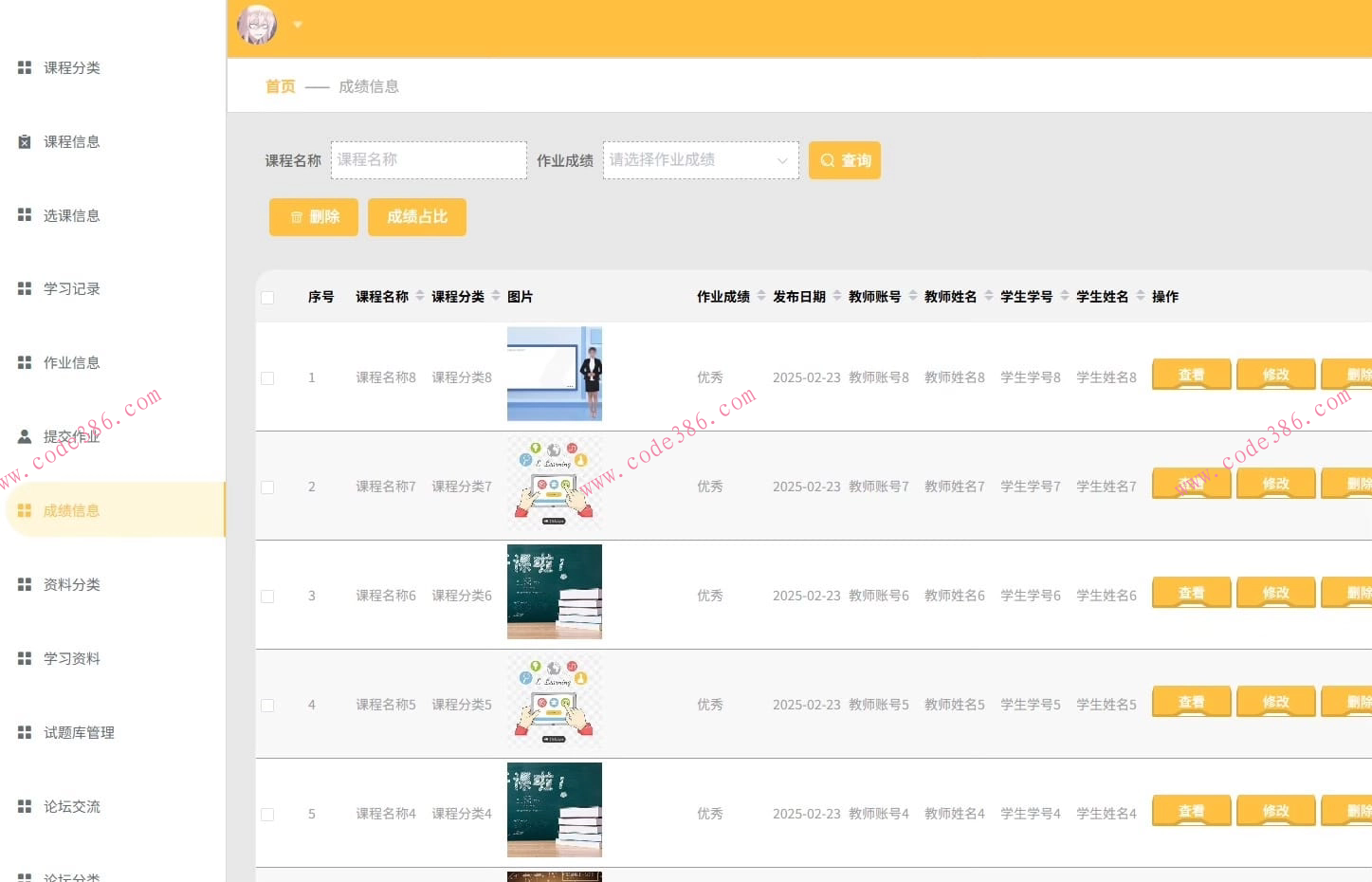Open the avatar dropdown arrow
Image resolution: width=1372 pixels, height=882 pixels.
[297, 25]
